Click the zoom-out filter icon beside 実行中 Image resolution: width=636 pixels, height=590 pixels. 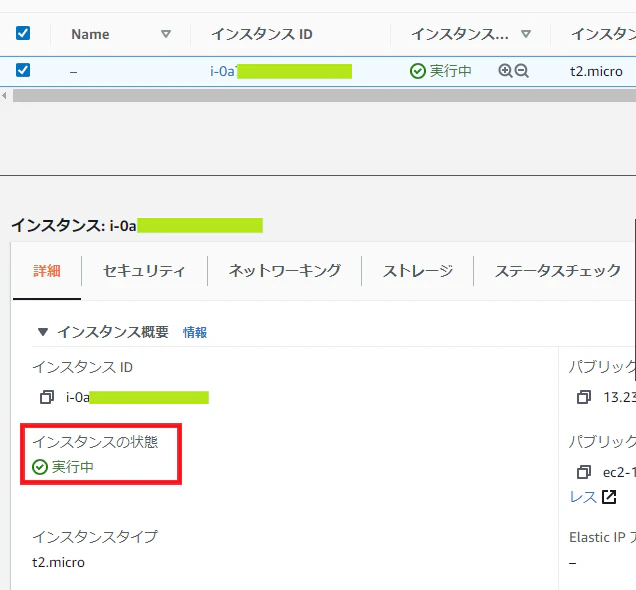pos(522,71)
